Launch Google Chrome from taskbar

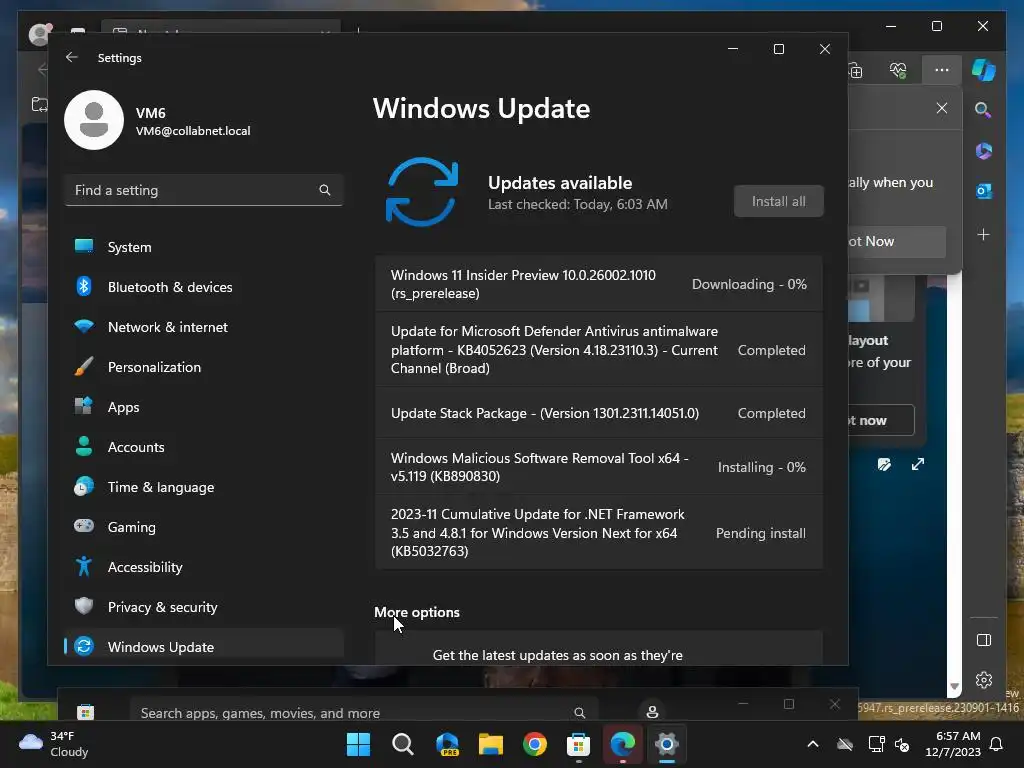pyautogui.click(x=534, y=744)
